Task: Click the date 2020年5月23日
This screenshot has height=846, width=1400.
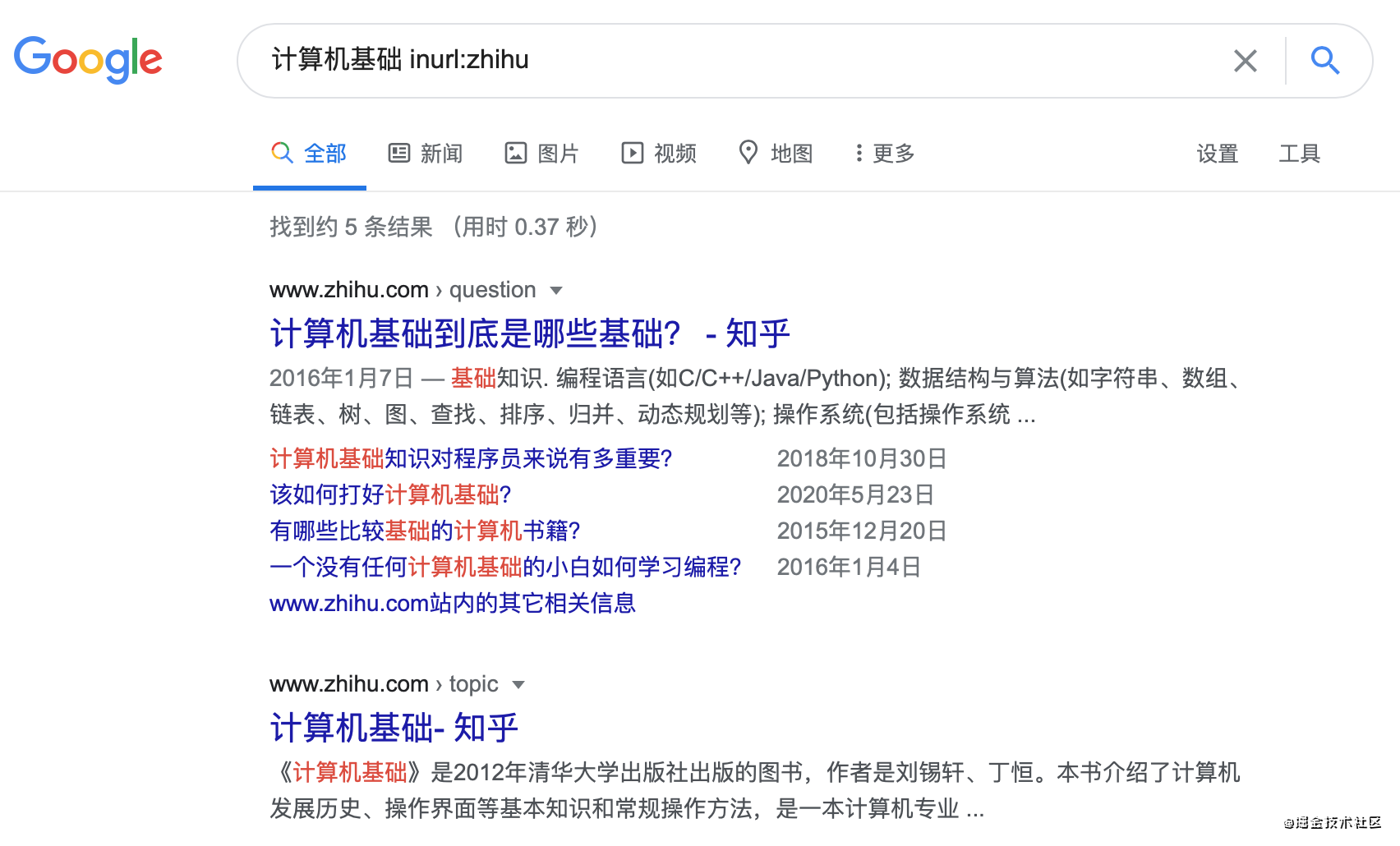Action: click(x=855, y=494)
